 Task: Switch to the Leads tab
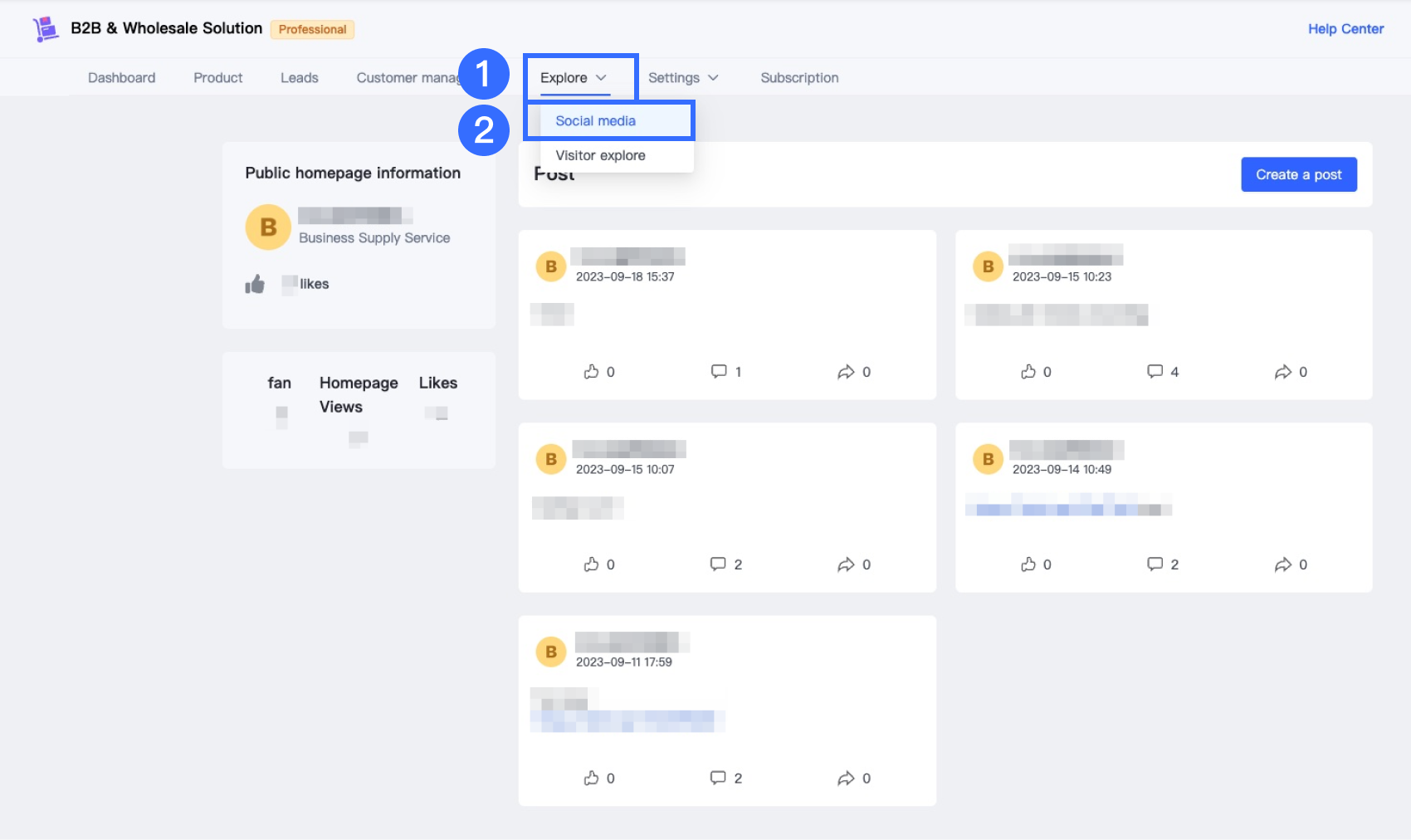point(299,78)
